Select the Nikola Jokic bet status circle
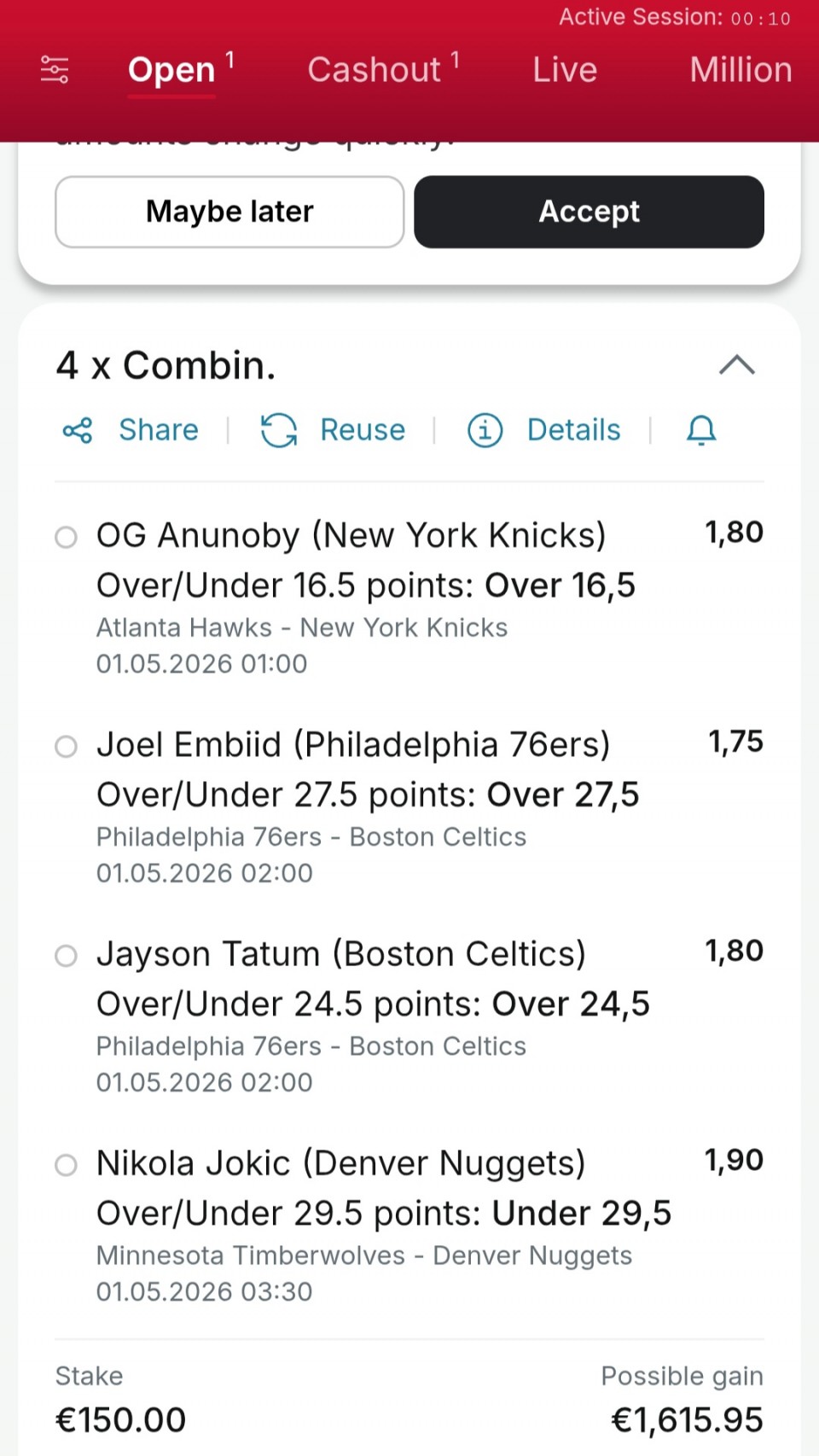This screenshot has height=1456, width=819. (x=66, y=1165)
